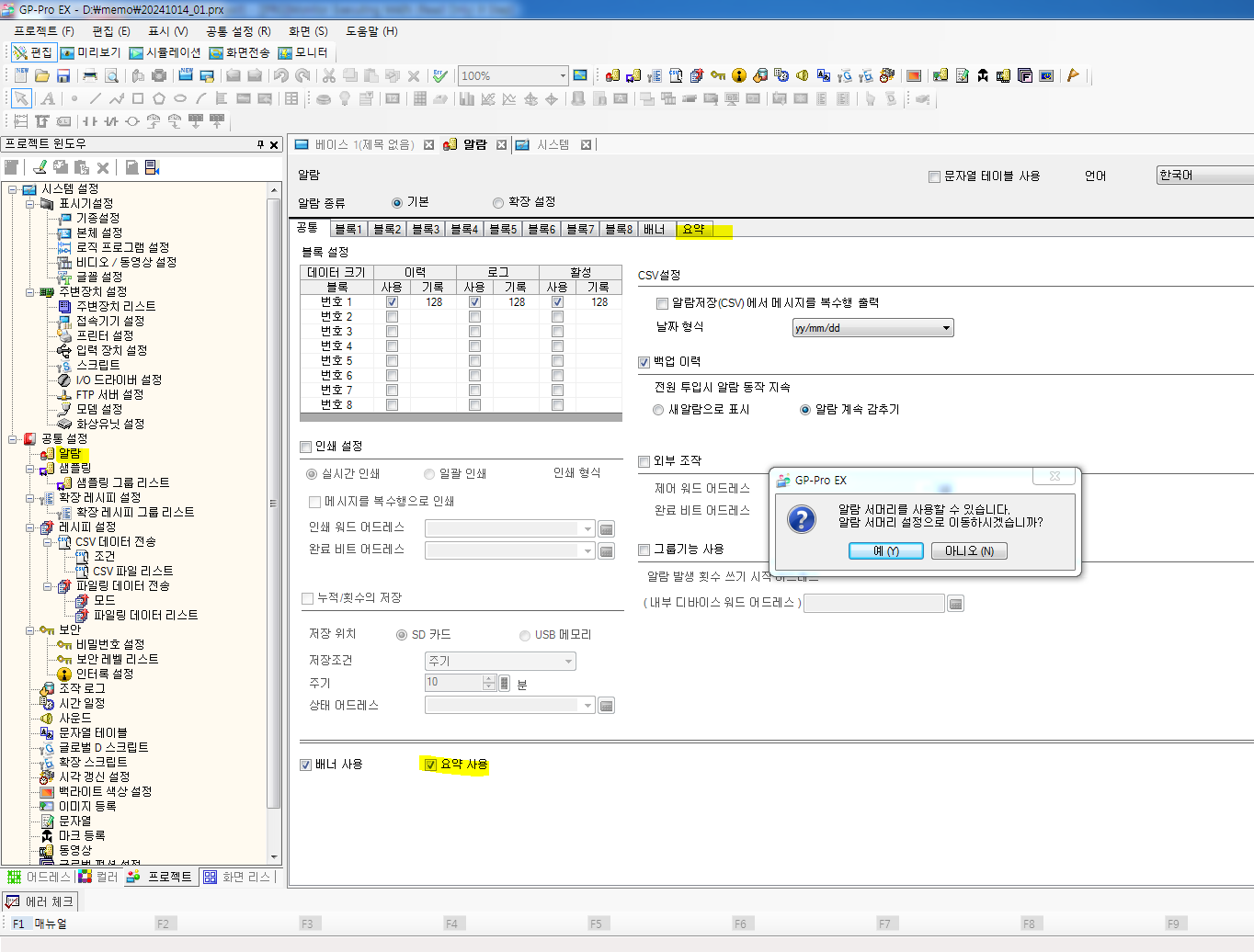Click the Open folder toolbar icon
The height and width of the screenshot is (952, 1254).
(x=42, y=75)
